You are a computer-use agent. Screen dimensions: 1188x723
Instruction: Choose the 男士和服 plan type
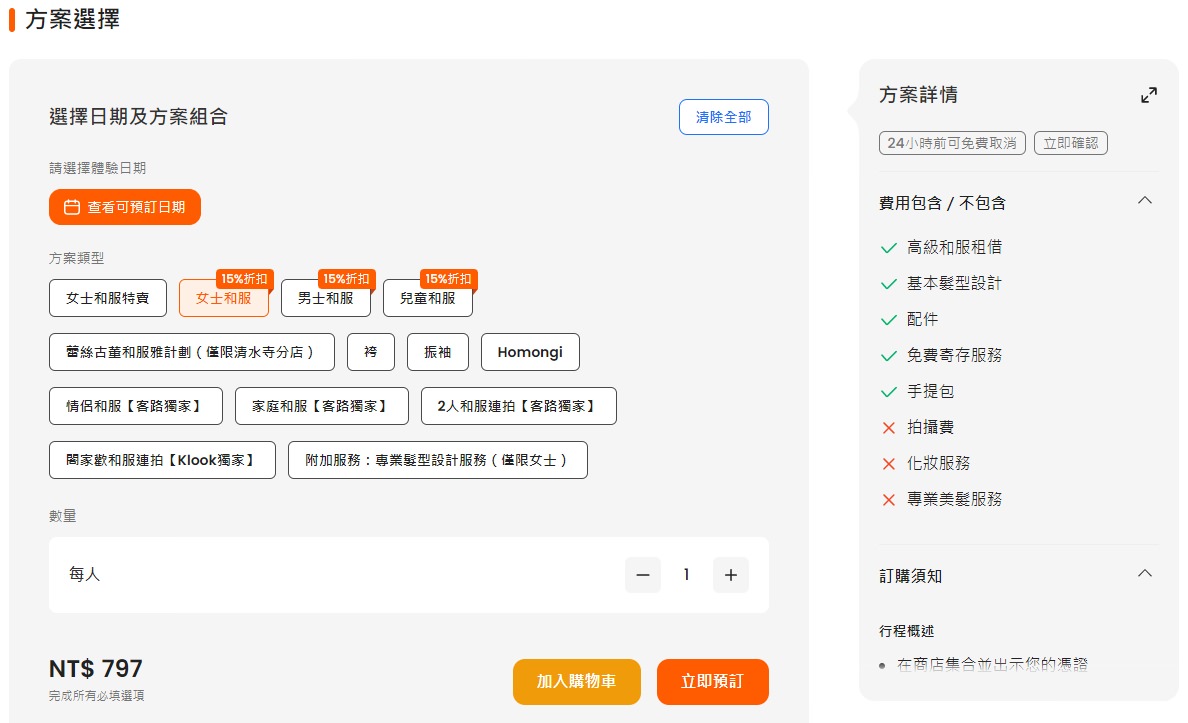coord(326,298)
